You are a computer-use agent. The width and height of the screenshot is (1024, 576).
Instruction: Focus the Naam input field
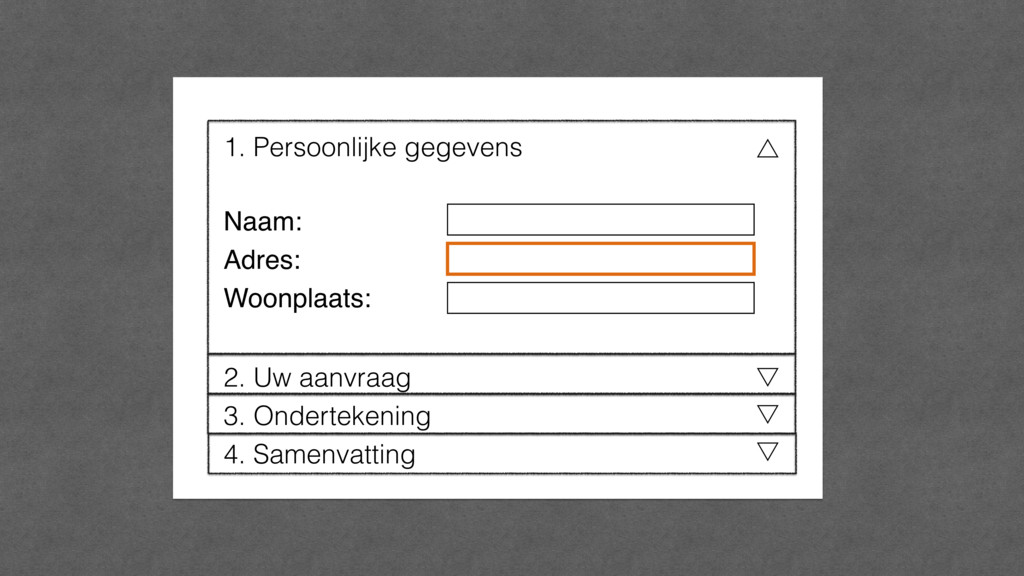tap(601, 219)
